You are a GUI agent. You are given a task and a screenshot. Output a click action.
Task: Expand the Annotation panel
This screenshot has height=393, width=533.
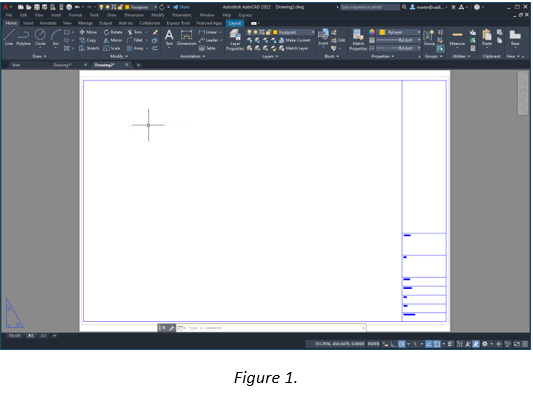[x=192, y=56]
